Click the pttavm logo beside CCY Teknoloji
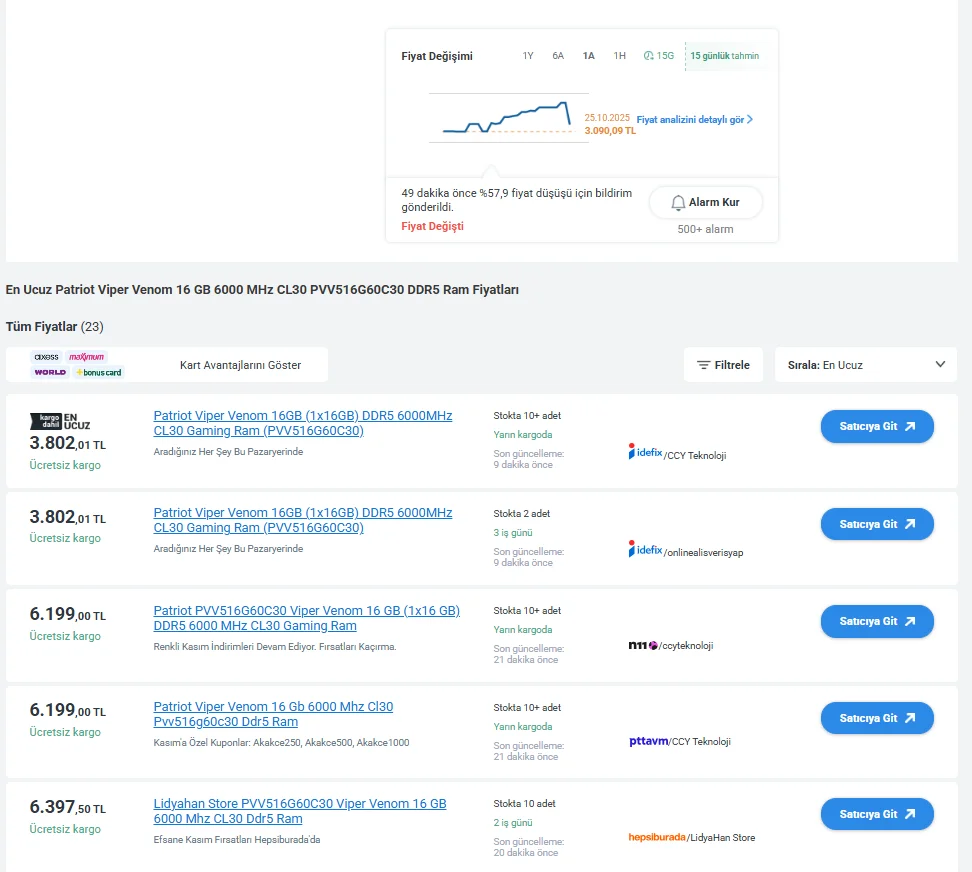This screenshot has width=972, height=872. coord(648,741)
